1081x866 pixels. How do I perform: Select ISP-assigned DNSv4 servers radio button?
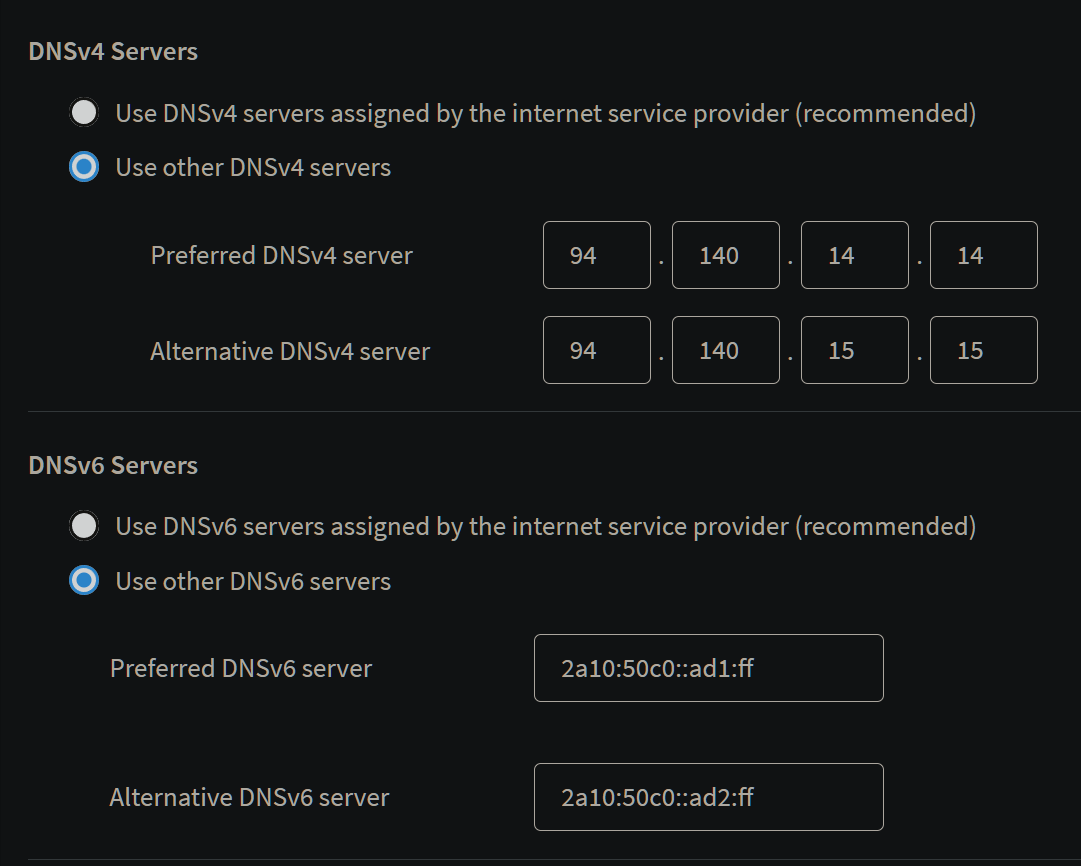(x=84, y=112)
